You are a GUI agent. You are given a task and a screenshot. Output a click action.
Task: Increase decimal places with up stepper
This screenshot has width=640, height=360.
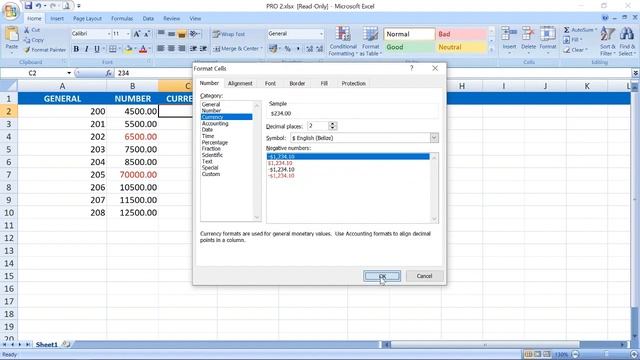coord(333,124)
